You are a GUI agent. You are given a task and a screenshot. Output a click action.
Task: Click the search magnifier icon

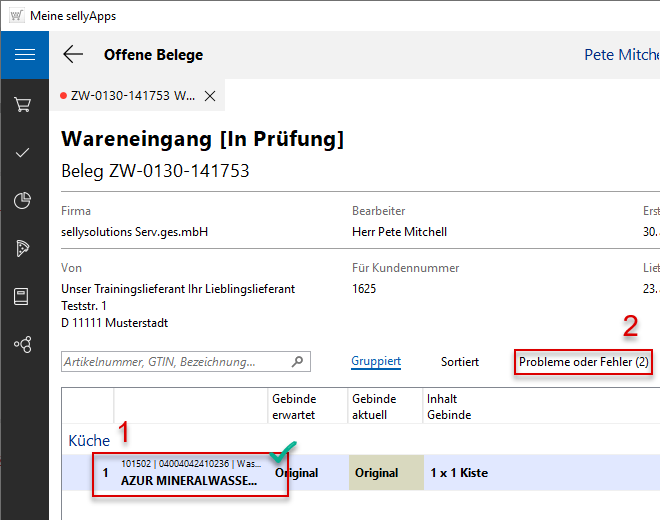[x=297, y=362]
